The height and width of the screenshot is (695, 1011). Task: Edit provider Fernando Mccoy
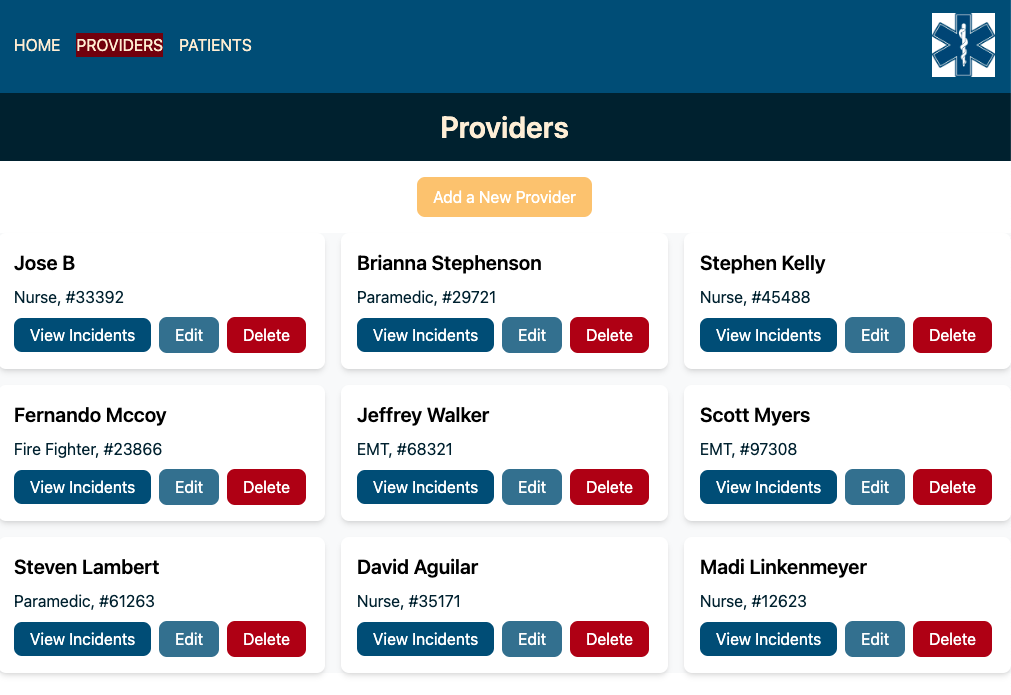pos(188,487)
